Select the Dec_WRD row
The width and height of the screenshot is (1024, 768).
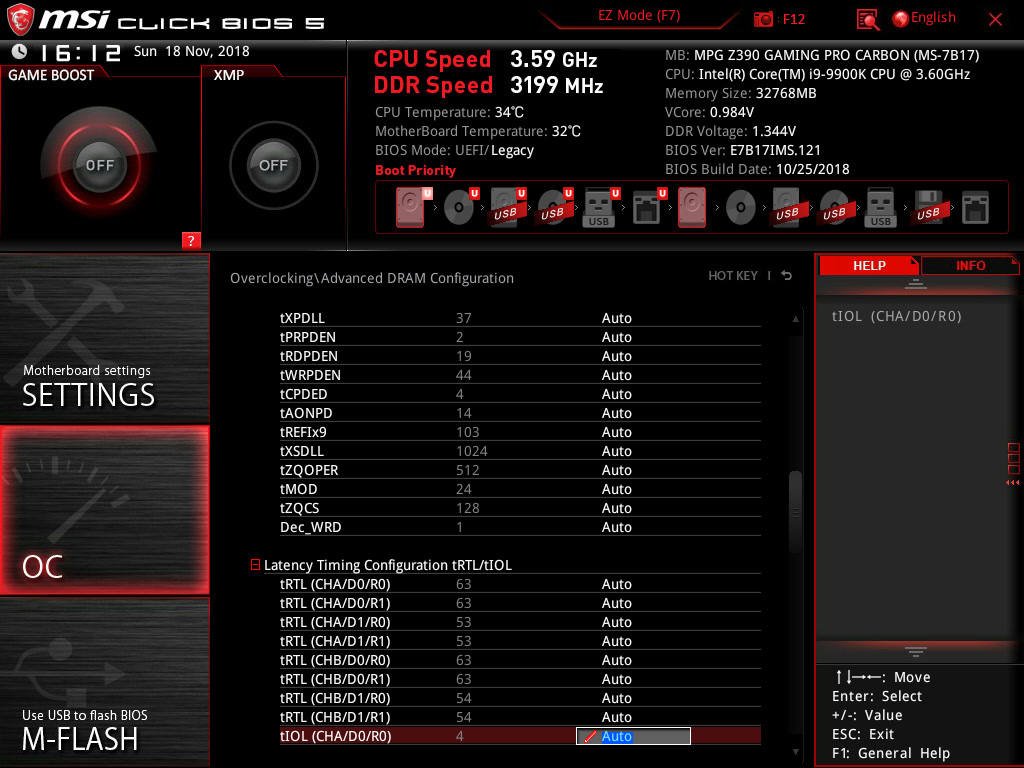tap(520, 527)
